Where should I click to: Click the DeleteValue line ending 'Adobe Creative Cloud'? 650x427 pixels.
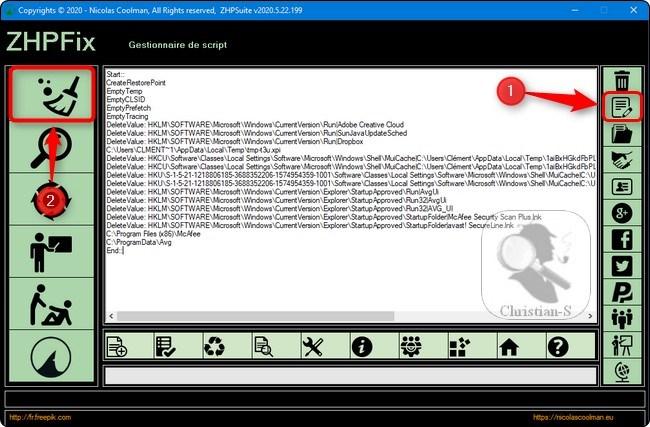click(255, 124)
